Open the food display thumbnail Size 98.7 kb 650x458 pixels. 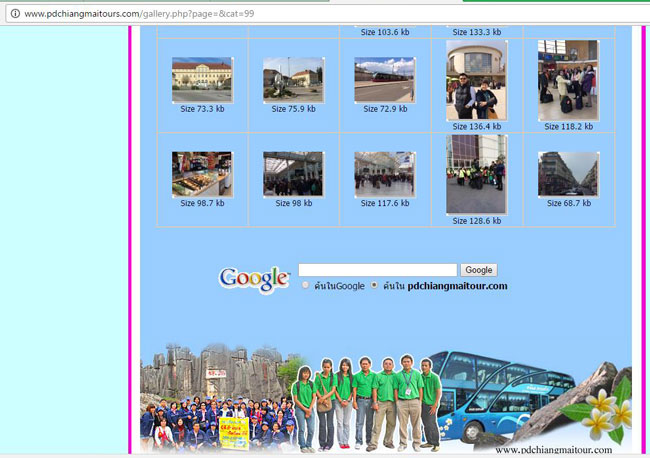pos(202,174)
